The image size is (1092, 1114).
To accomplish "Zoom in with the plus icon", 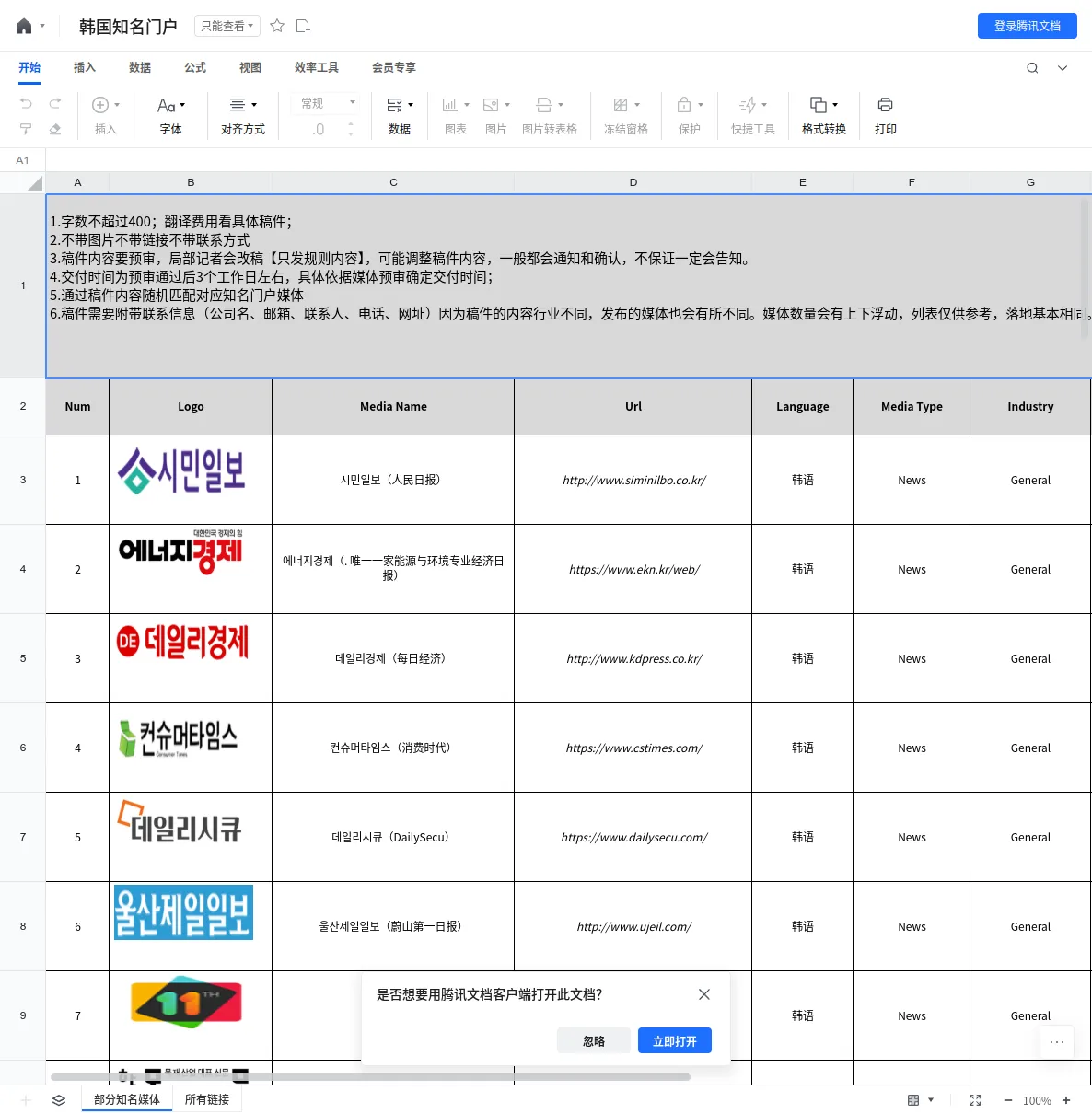I will (x=1066, y=1100).
